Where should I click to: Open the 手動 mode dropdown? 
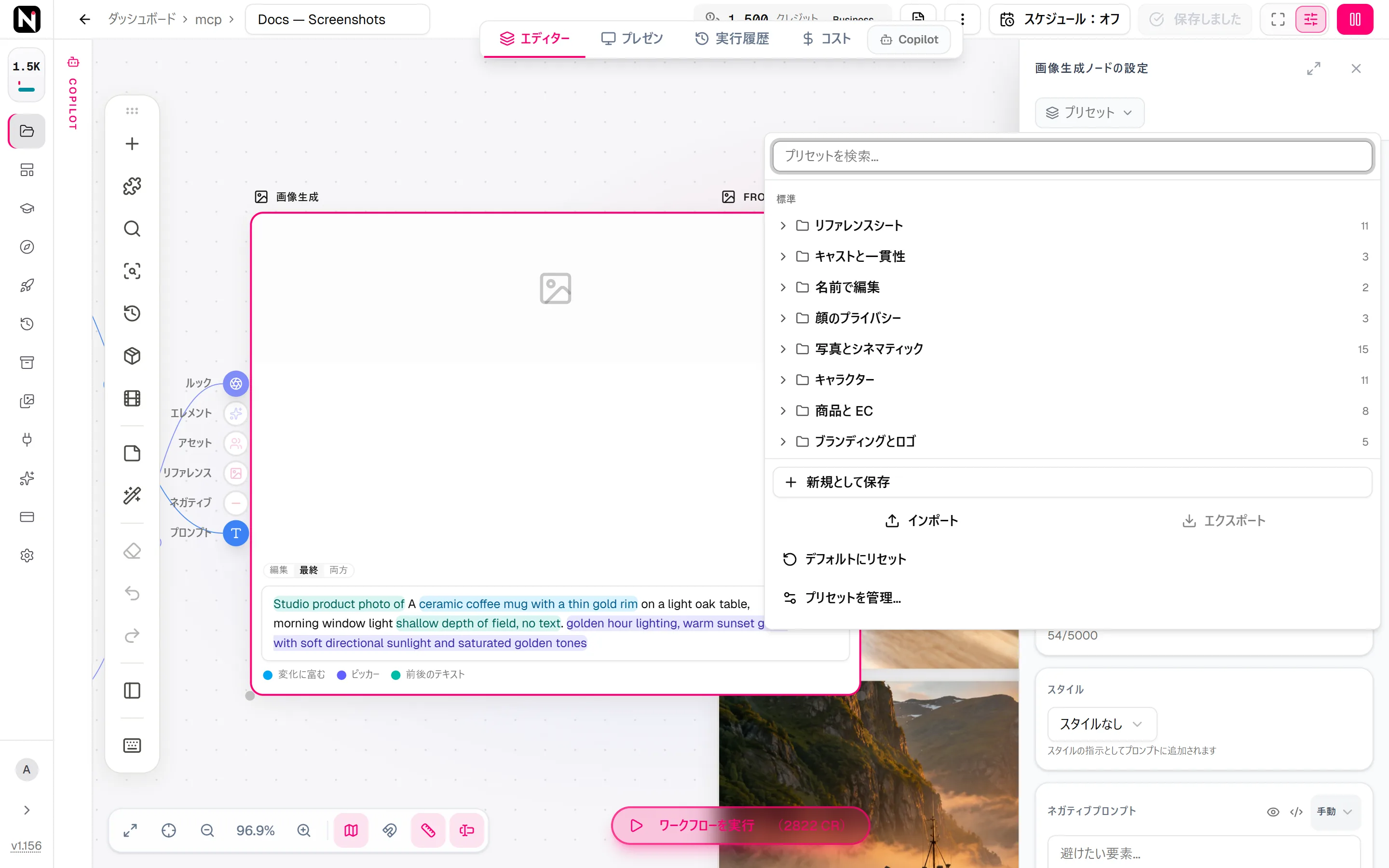[x=1335, y=812]
